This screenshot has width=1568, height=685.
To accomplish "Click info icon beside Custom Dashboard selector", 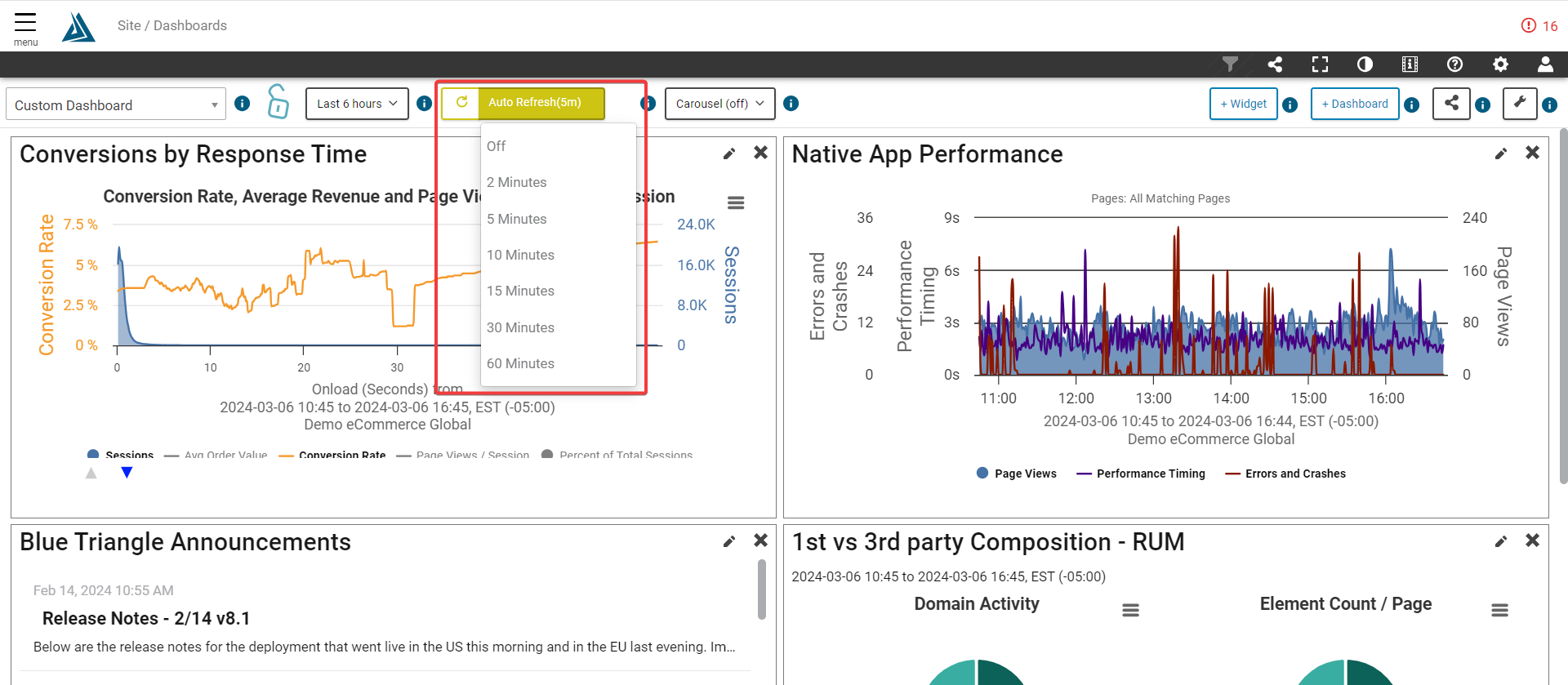I will click(x=243, y=104).
